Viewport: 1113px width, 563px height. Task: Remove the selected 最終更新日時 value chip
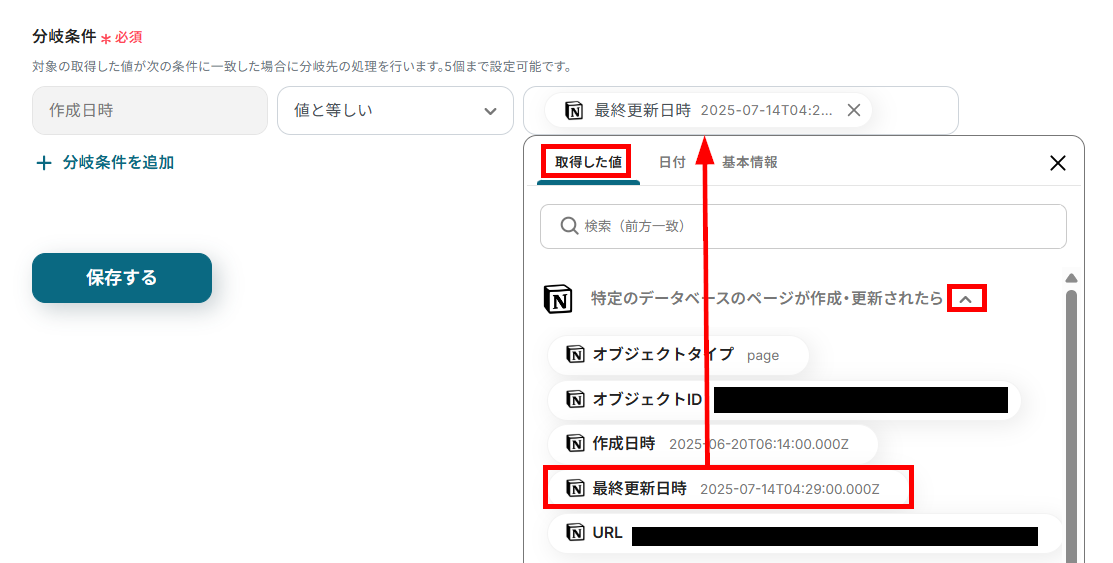pyautogui.click(x=854, y=110)
